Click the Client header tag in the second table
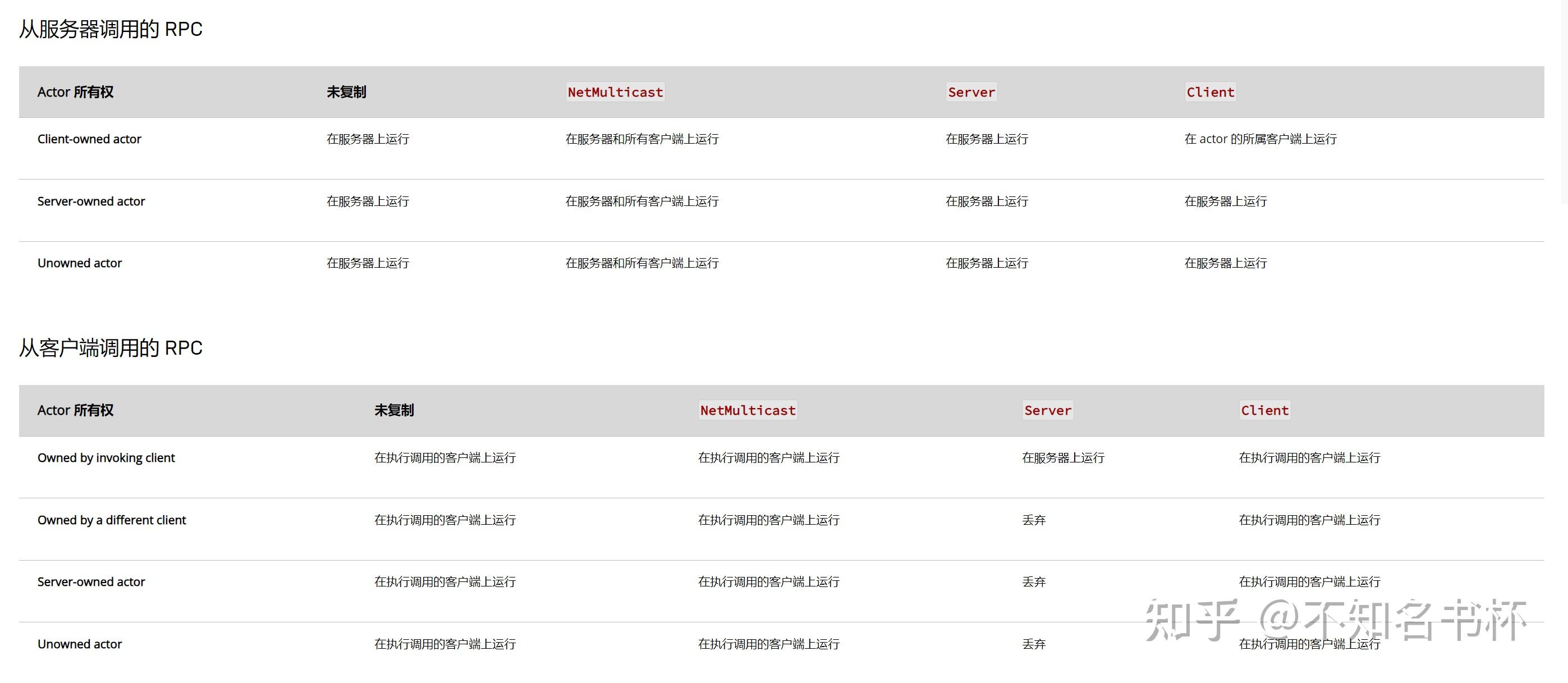Screen dimensions: 1568x683 coord(1264,410)
